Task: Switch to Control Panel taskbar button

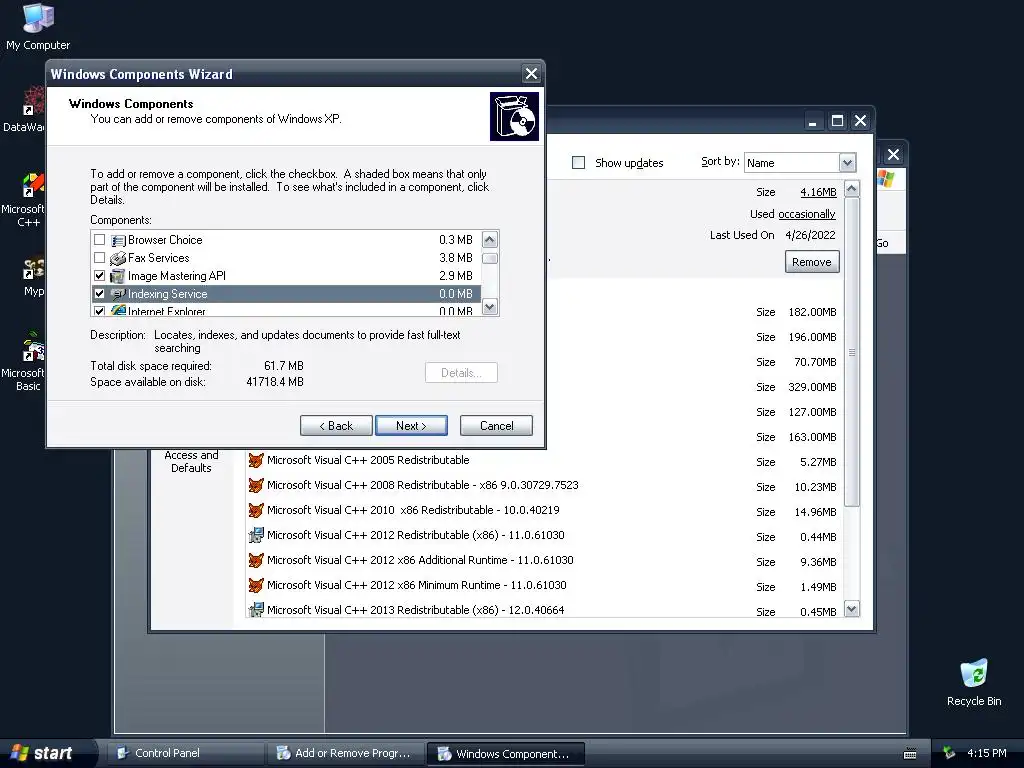Action: (x=185, y=753)
